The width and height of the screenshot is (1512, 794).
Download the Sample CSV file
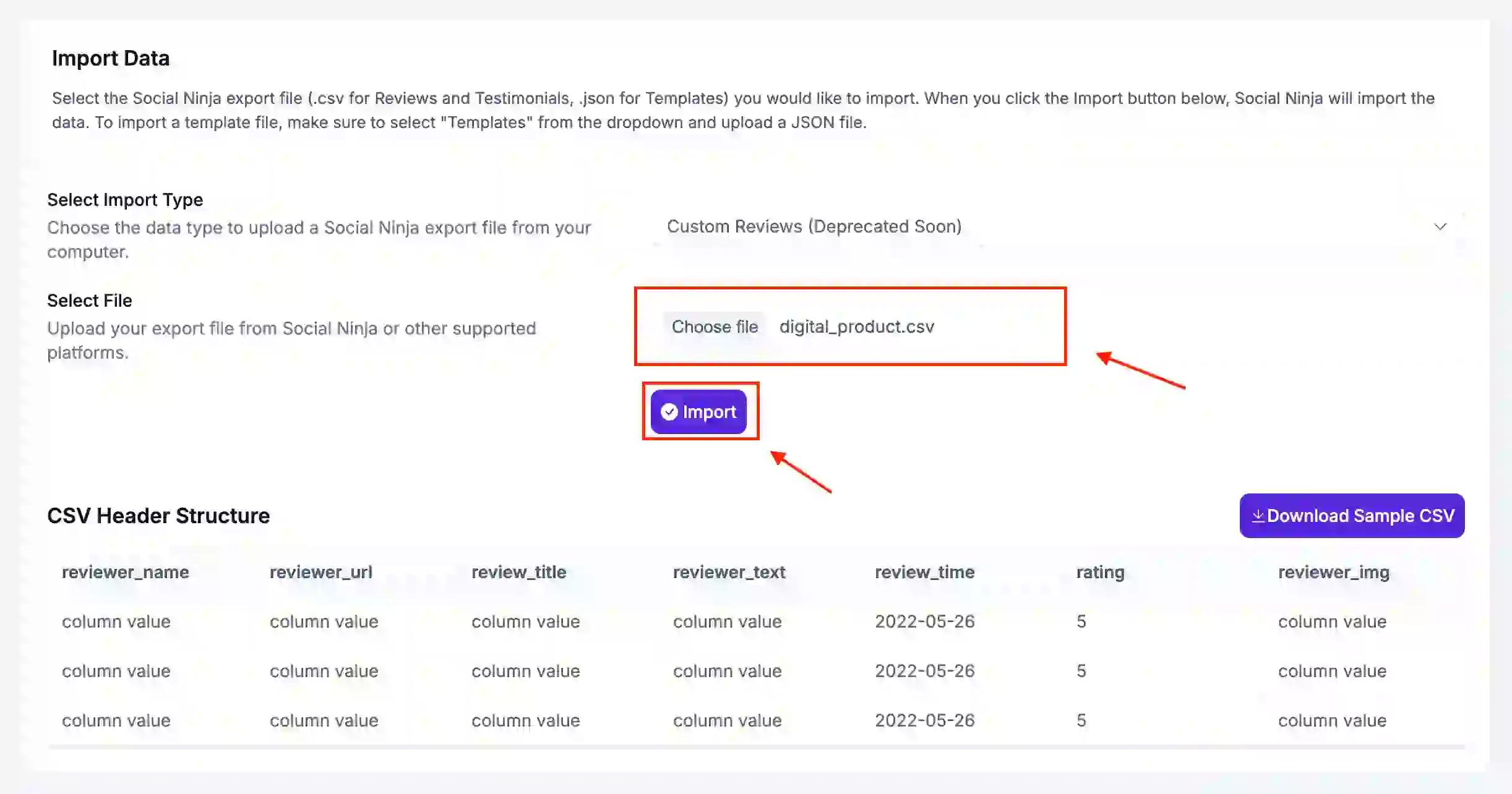1352,515
